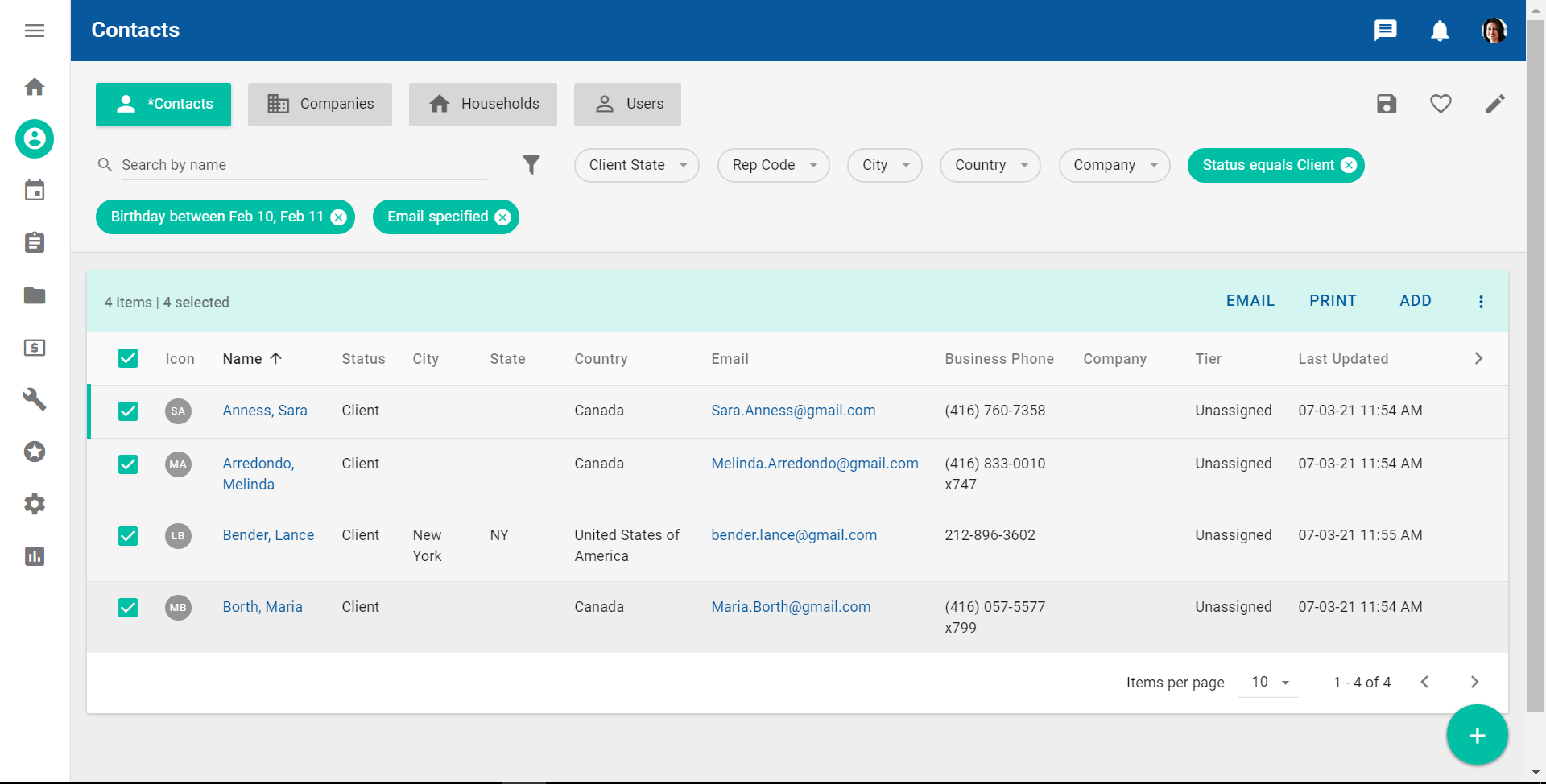Image resolution: width=1546 pixels, height=784 pixels.
Task: Deselect the Bender, Lance row checkbox
Action: pyautogui.click(x=128, y=536)
